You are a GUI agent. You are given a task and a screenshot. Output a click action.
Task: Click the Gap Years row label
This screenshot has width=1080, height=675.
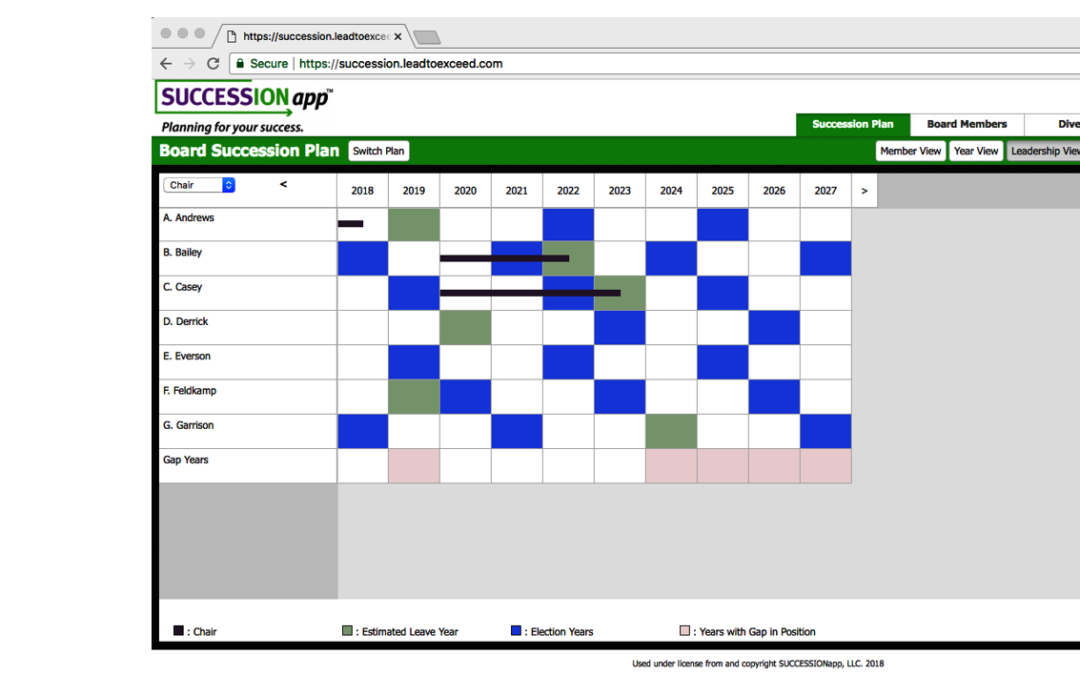point(185,459)
